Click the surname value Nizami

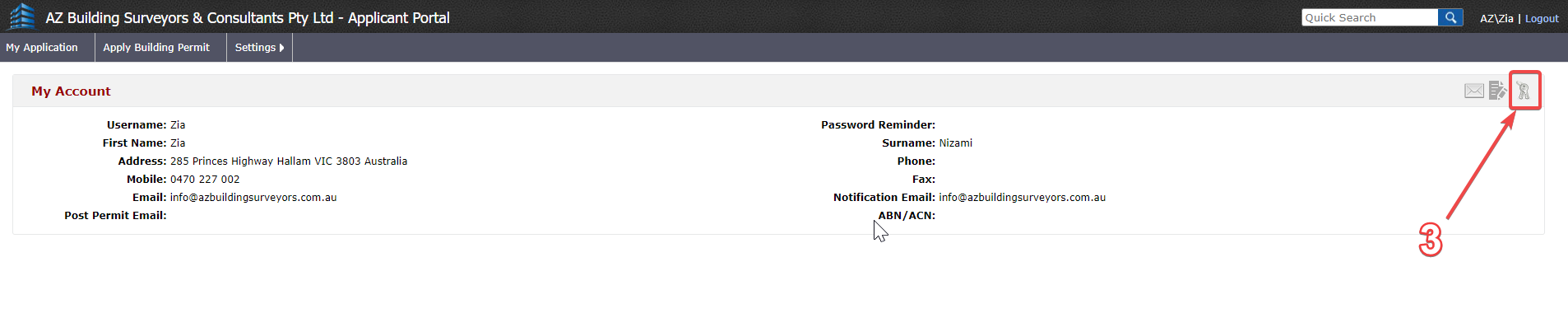pos(956,143)
